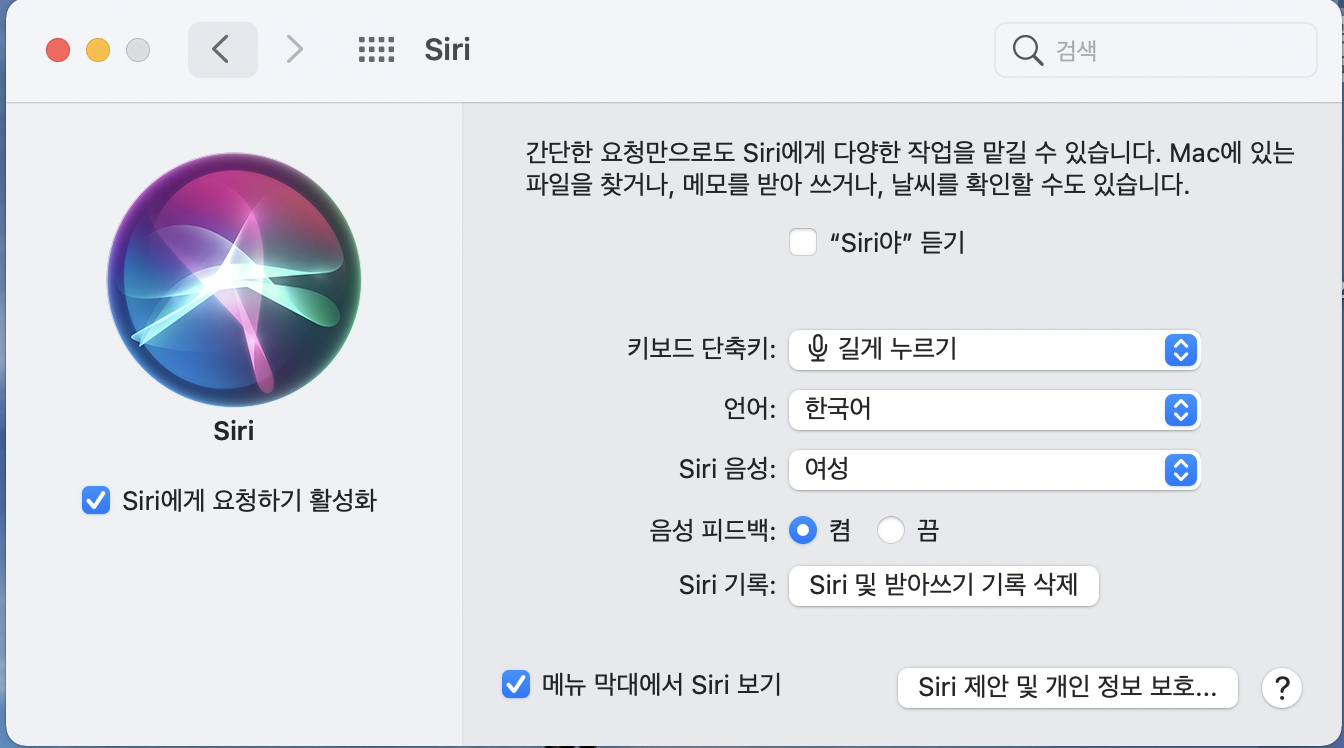Select 음성 피드백 켬 radio button
The height and width of the screenshot is (748, 1344).
click(803, 530)
